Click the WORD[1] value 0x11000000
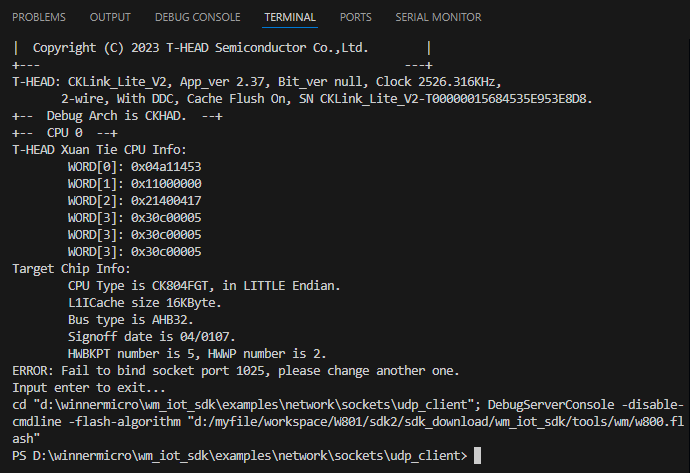This screenshot has width=690, height=473. (166, 184)
